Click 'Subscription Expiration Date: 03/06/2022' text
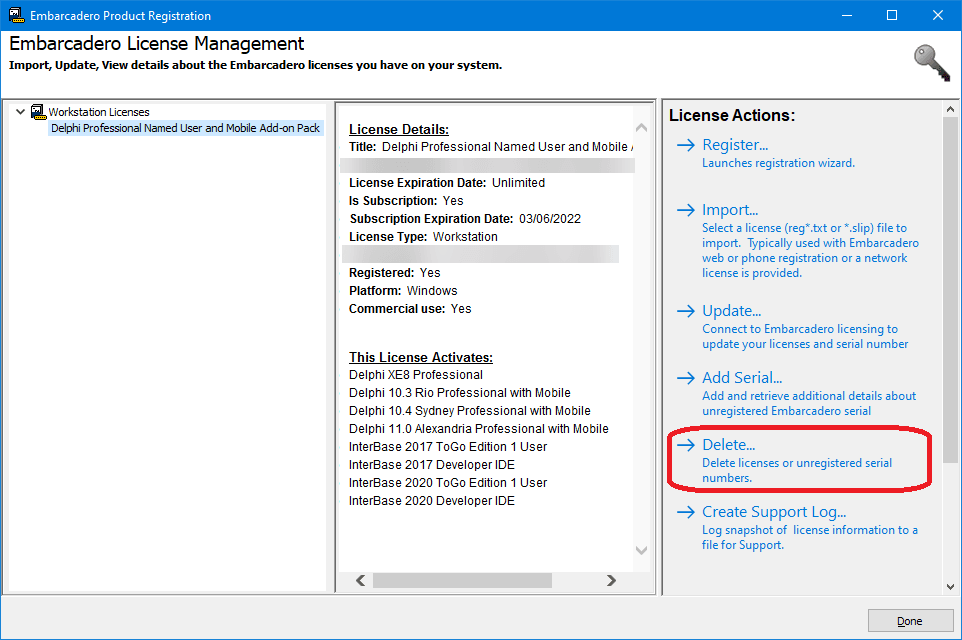The width and height of the screenshot is (962, 640). tap(465, 219)
